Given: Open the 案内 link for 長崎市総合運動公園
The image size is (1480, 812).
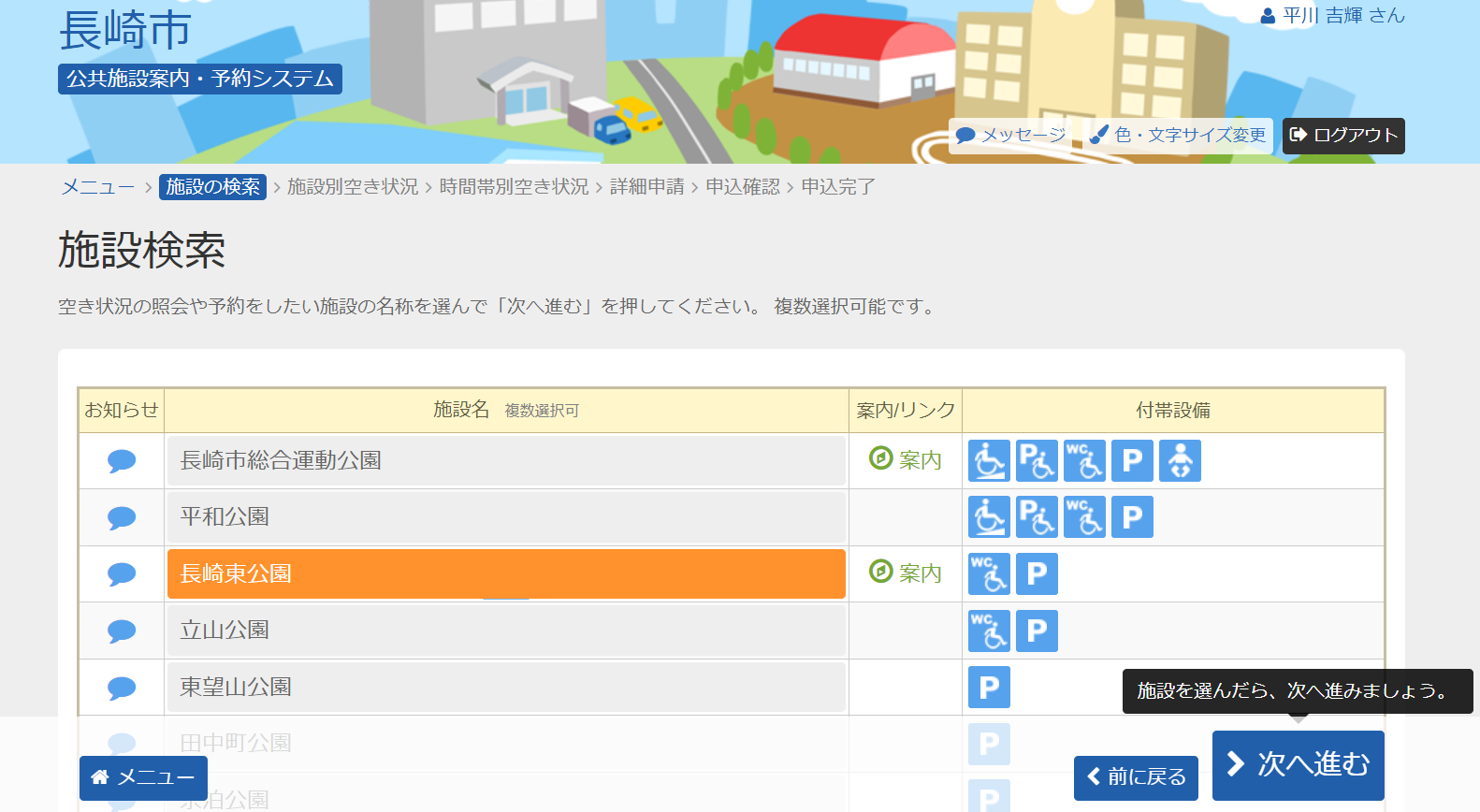Looking at the screenshot, I should click(x=906, y=460).
